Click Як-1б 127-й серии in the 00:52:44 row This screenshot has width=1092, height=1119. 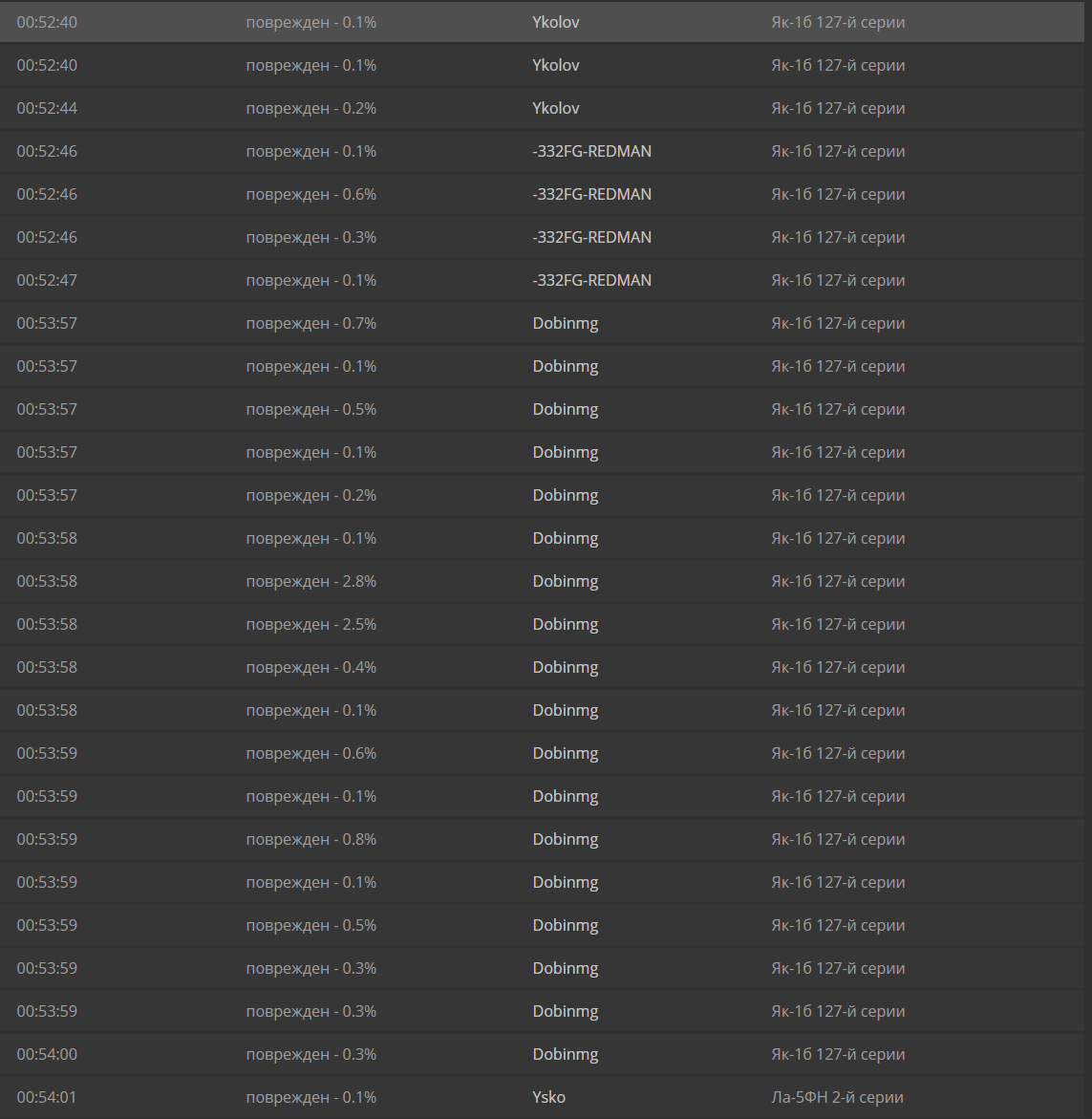838,108
